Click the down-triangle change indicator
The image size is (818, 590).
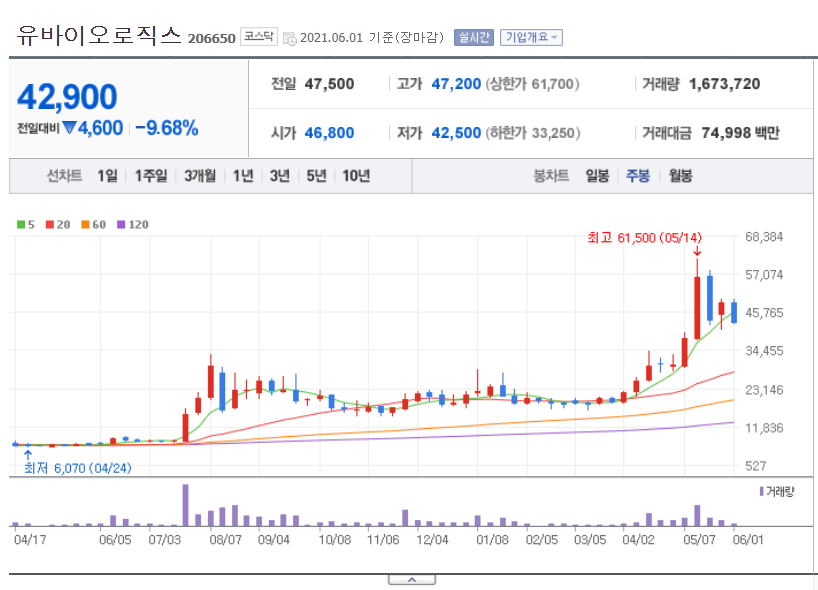[x=69, y=127]
